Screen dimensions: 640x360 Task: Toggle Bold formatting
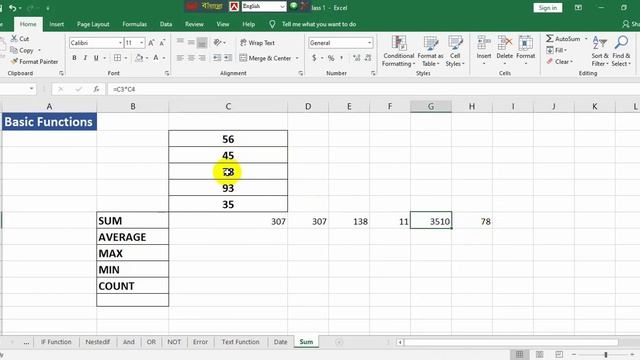[x=74, y=58]
